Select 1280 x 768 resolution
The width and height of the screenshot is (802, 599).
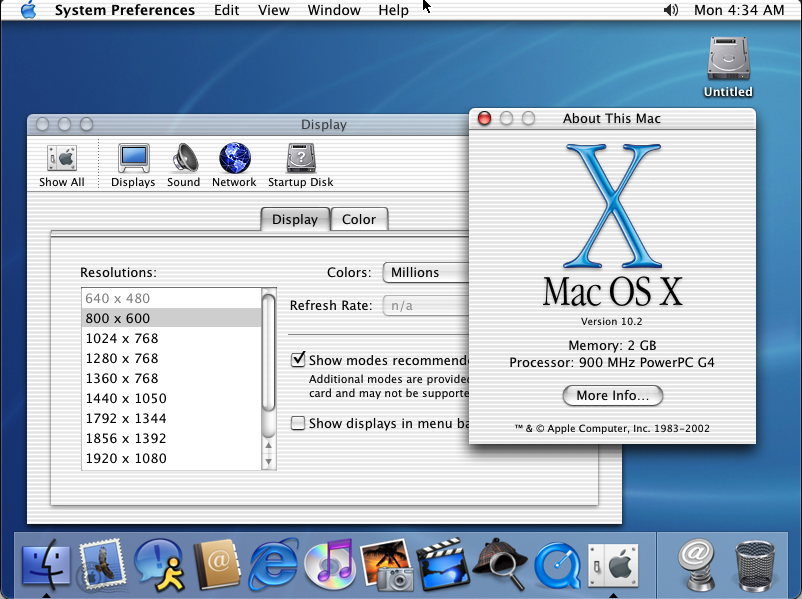tap(171, 358)
